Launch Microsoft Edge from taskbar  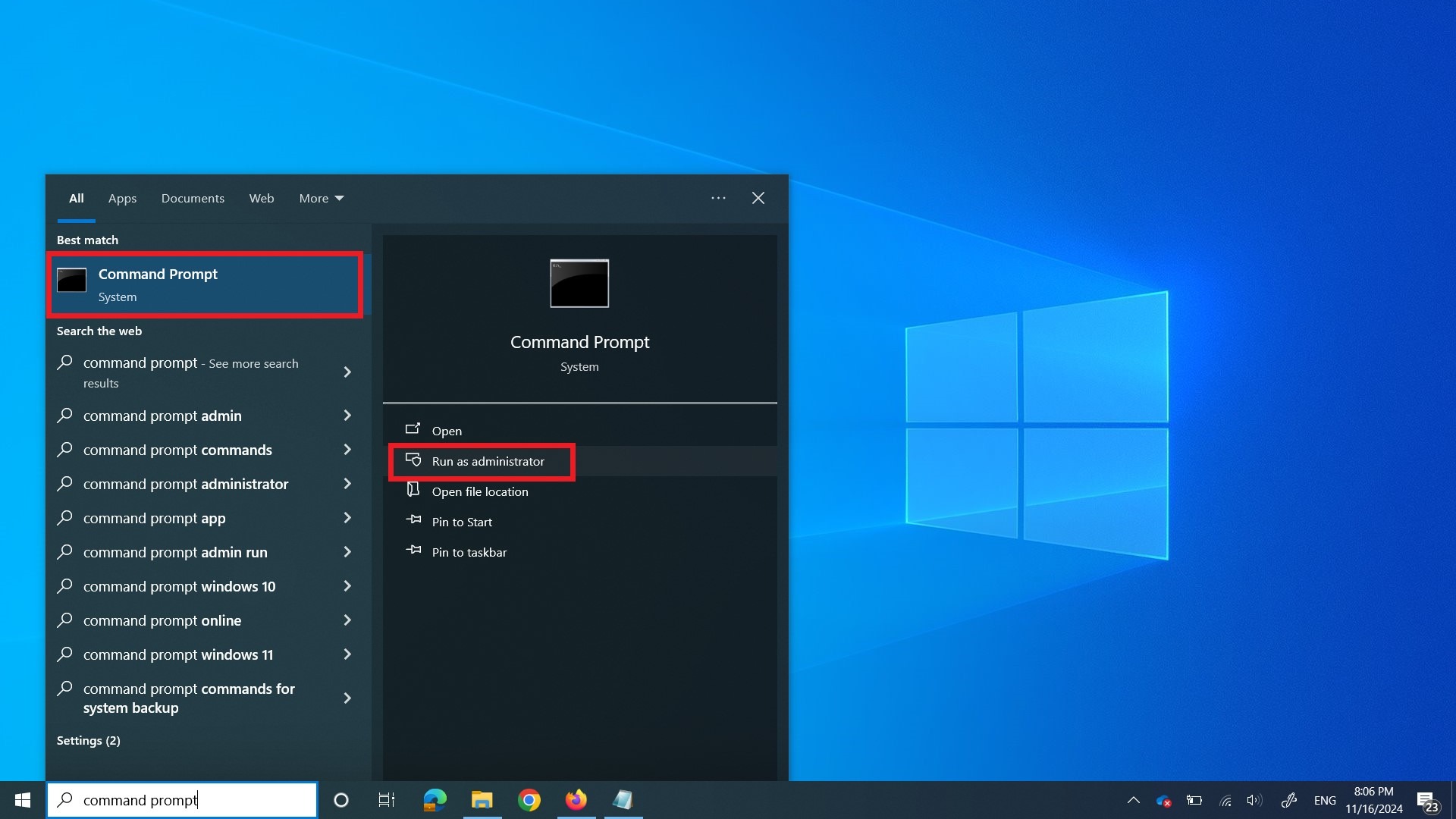coord(435,800)
